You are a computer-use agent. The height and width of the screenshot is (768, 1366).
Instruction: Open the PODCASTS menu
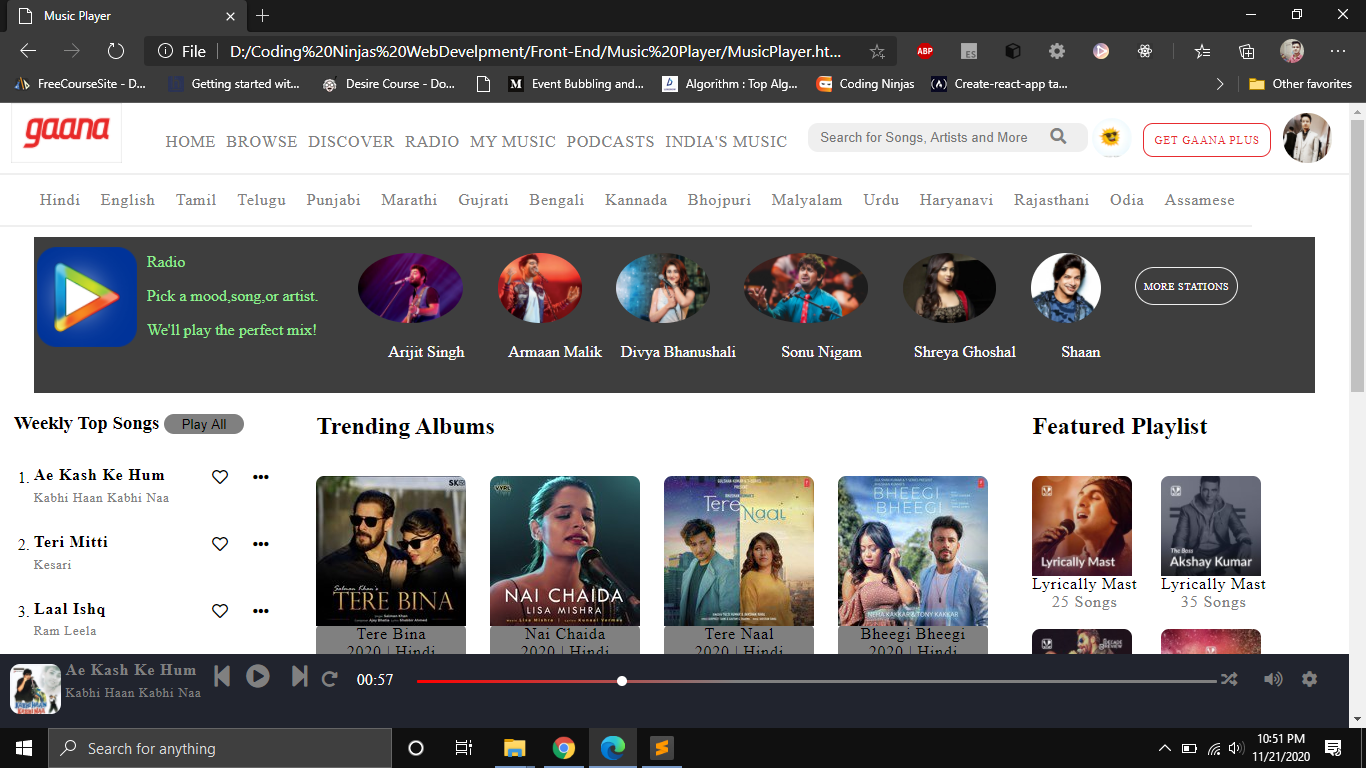(610, 142)
